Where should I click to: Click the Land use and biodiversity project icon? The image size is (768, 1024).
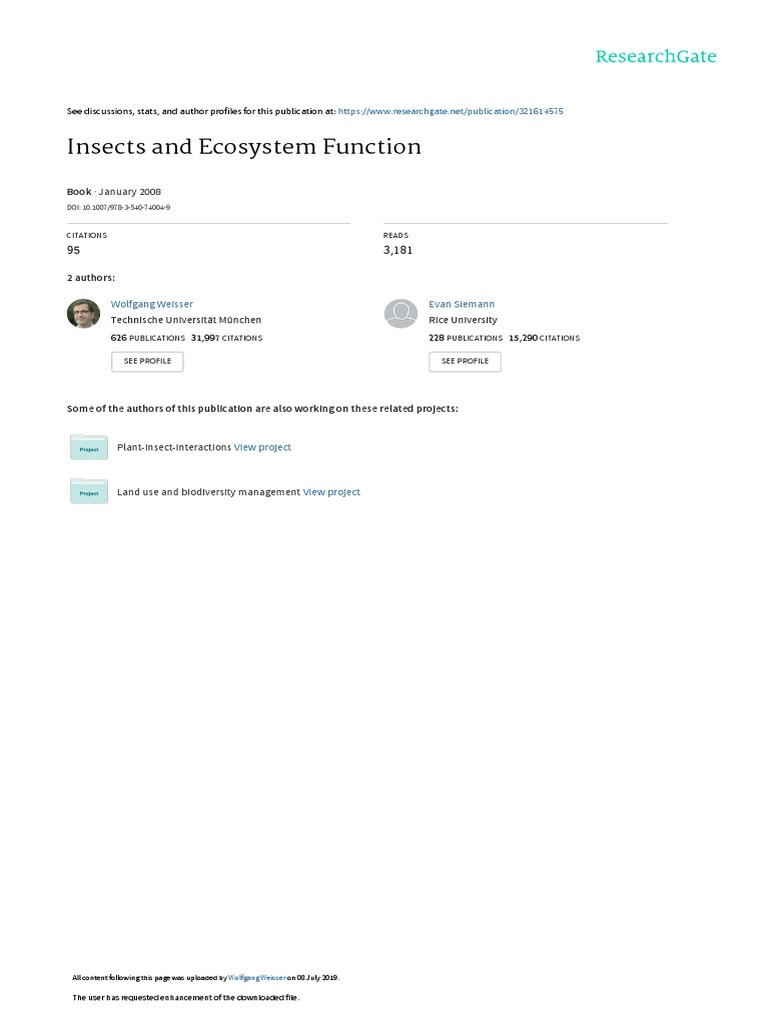89,492
